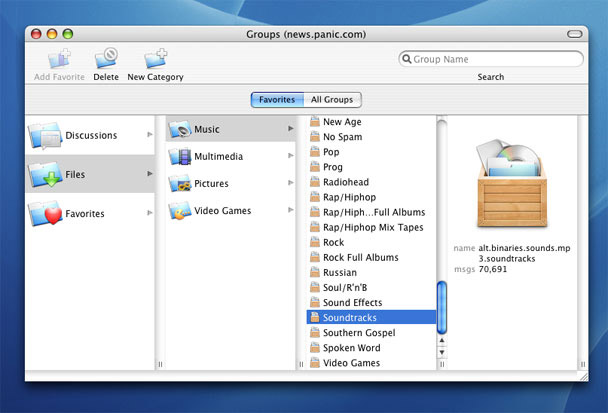Select the Discussions category icon
The height and width of the screenshot is (413, 608).
[x=46, y=135]
